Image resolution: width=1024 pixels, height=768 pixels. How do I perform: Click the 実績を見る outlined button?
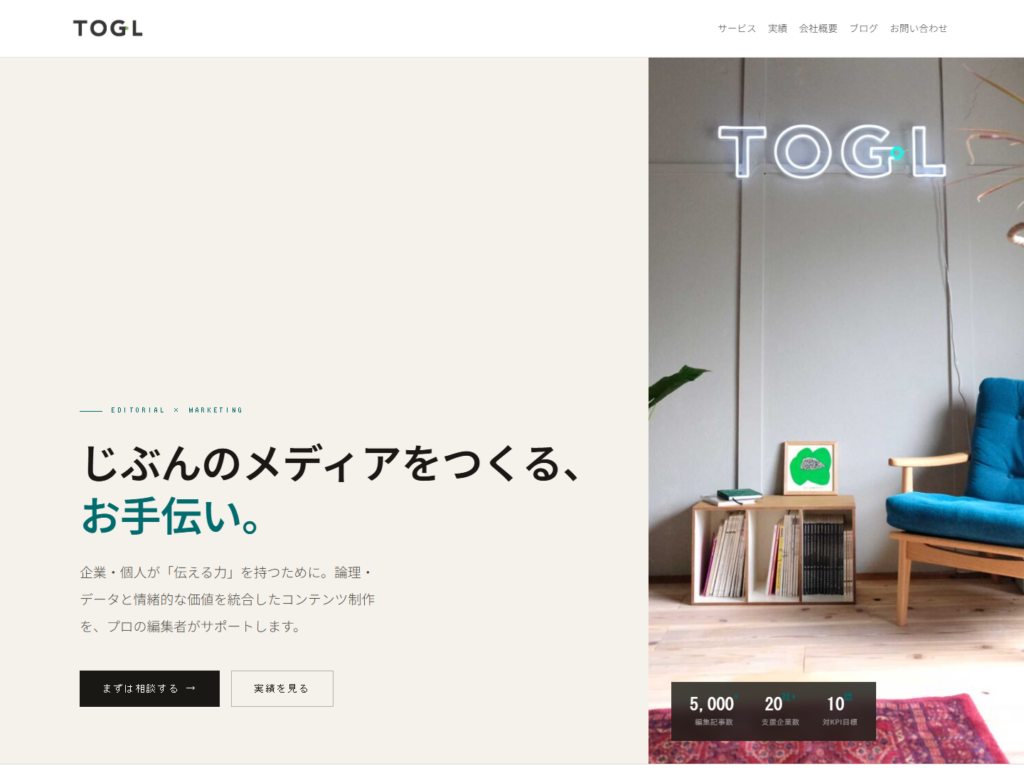282,688
